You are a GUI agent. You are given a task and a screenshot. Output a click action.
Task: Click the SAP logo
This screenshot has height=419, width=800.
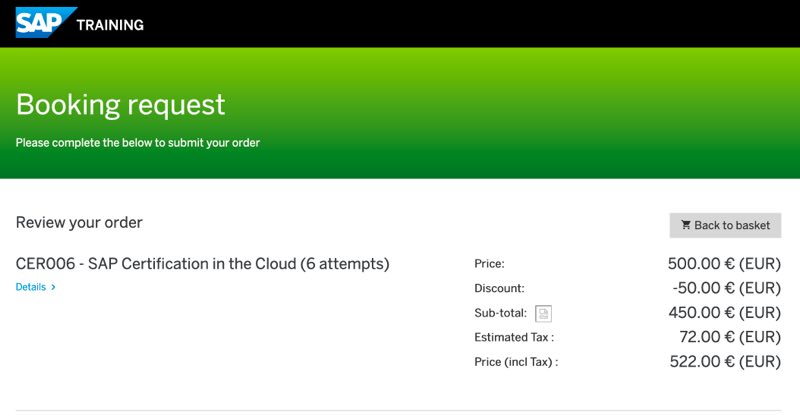pos(45,22)
